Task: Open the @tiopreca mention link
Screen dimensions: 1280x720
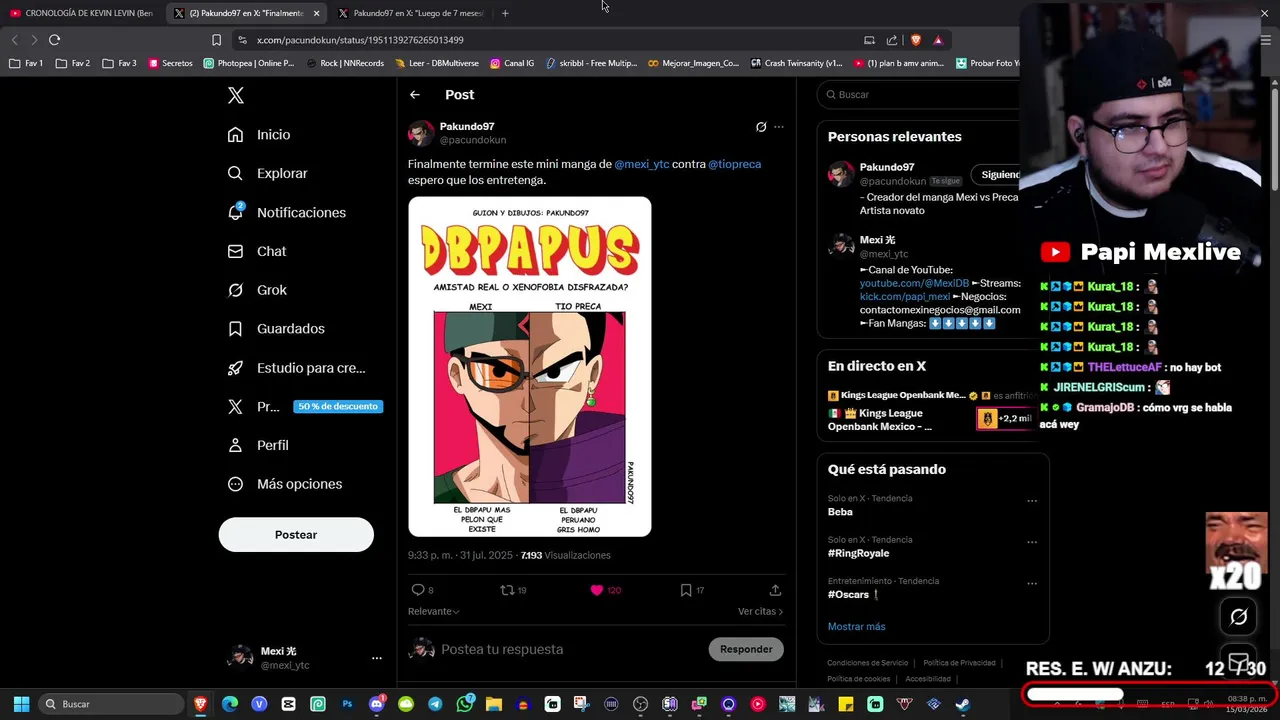Action: 735,164
